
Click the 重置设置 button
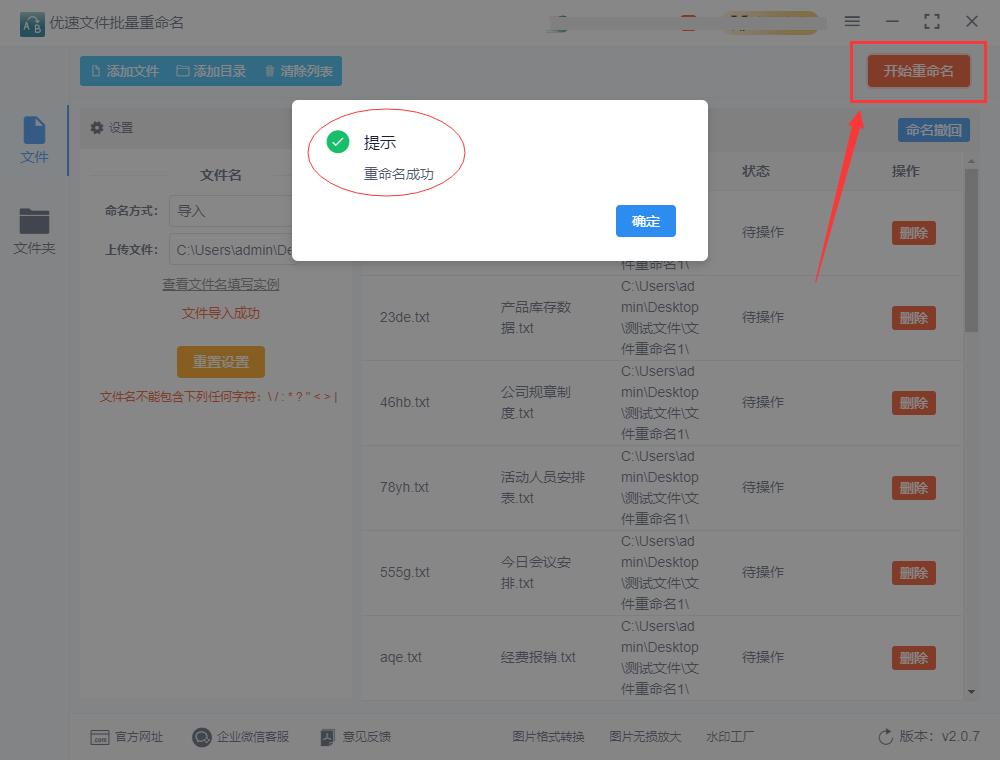coord(220,362)
